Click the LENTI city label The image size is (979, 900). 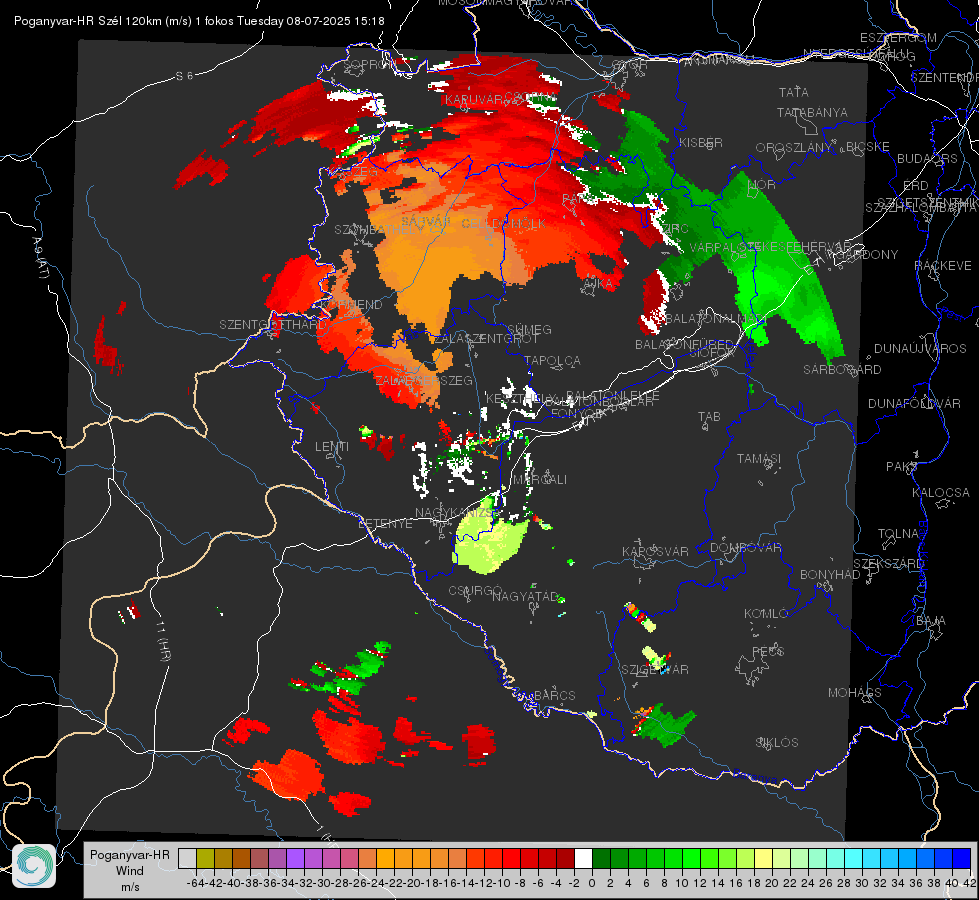(332, 447)
